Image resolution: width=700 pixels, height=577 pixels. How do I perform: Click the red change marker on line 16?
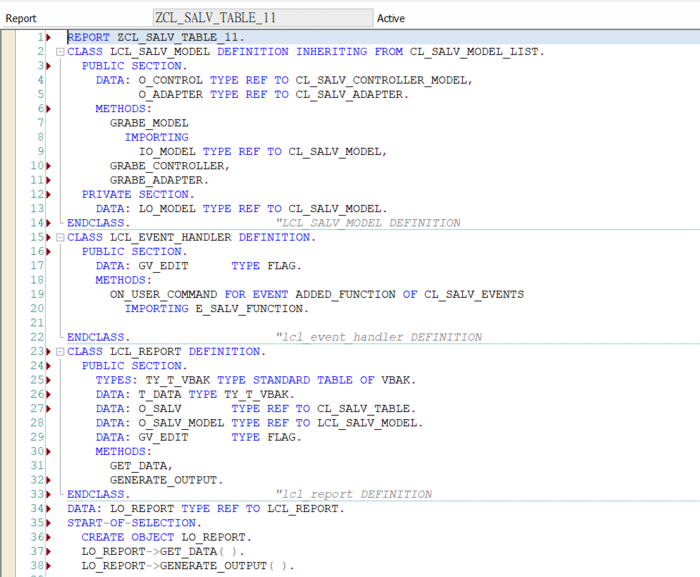click(49, 252)
